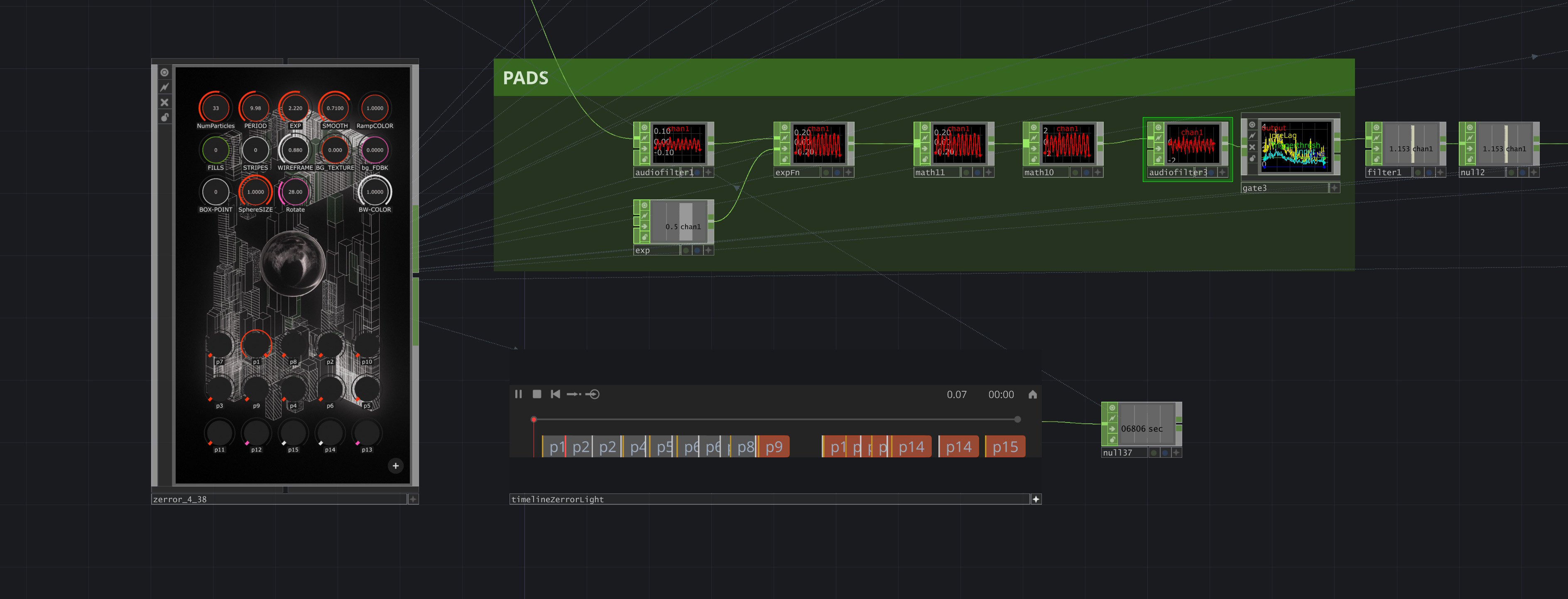Toggle the lock flag on zerror_4_38
Image resolution: width=1568 pixels, height=599 pixels.
click(164, 117)
